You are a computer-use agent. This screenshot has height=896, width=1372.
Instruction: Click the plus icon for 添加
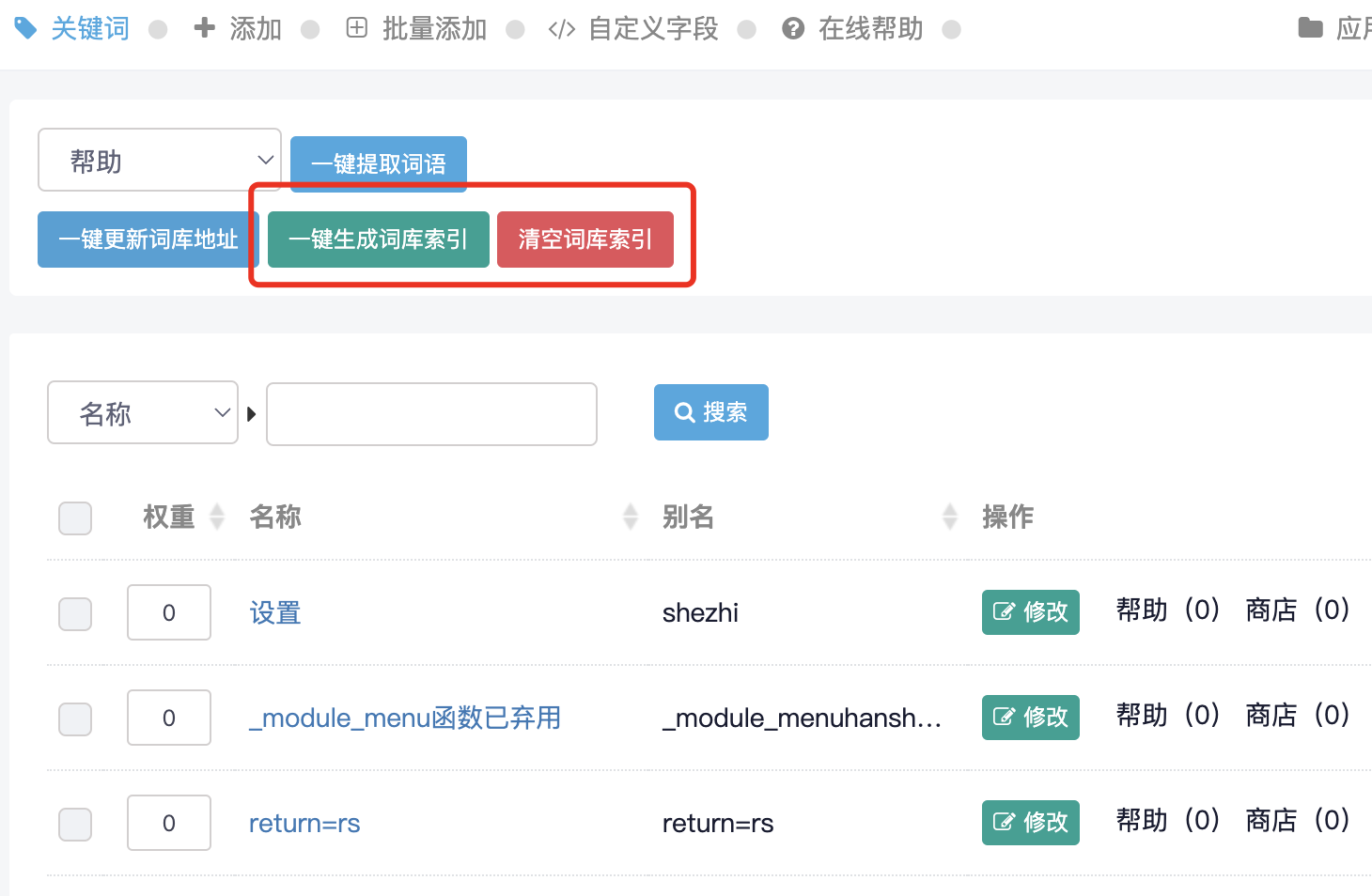tap(204, 28)
